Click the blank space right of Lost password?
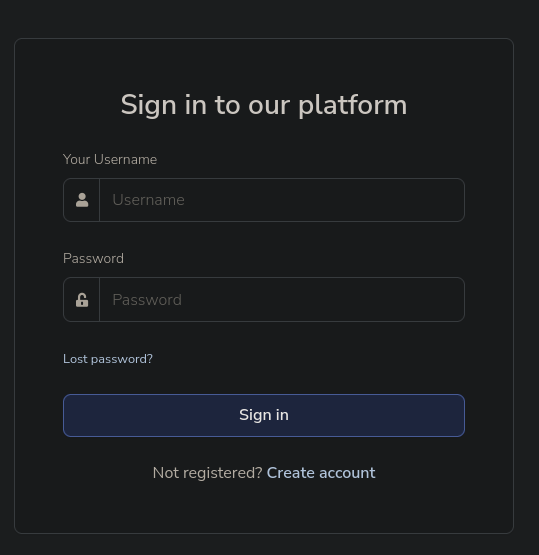The height and width of the screenshot is (555, 539). [x=308, y=359]
